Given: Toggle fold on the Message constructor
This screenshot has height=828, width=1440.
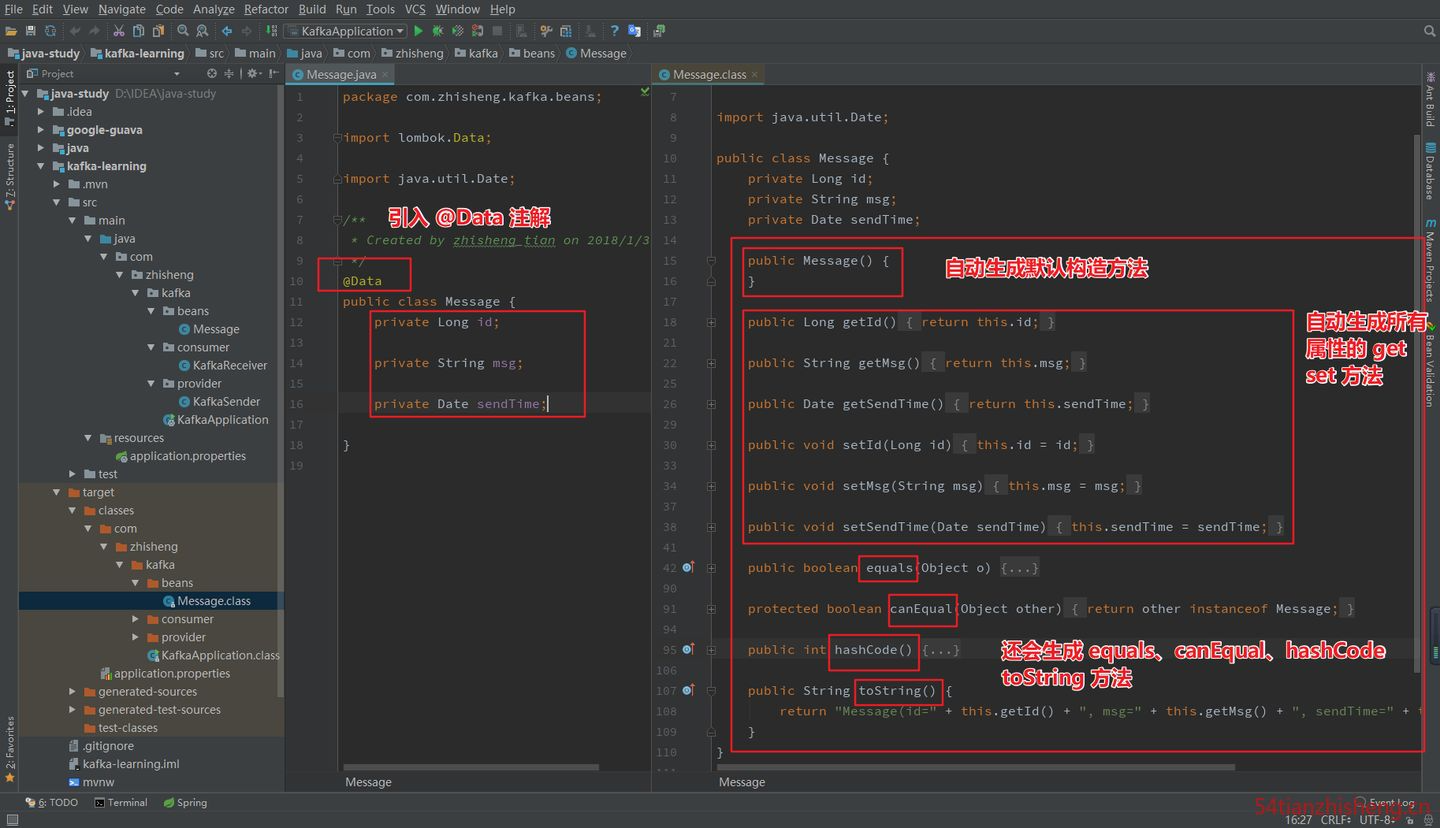Looking at the screenshot, I should point(711,260).
